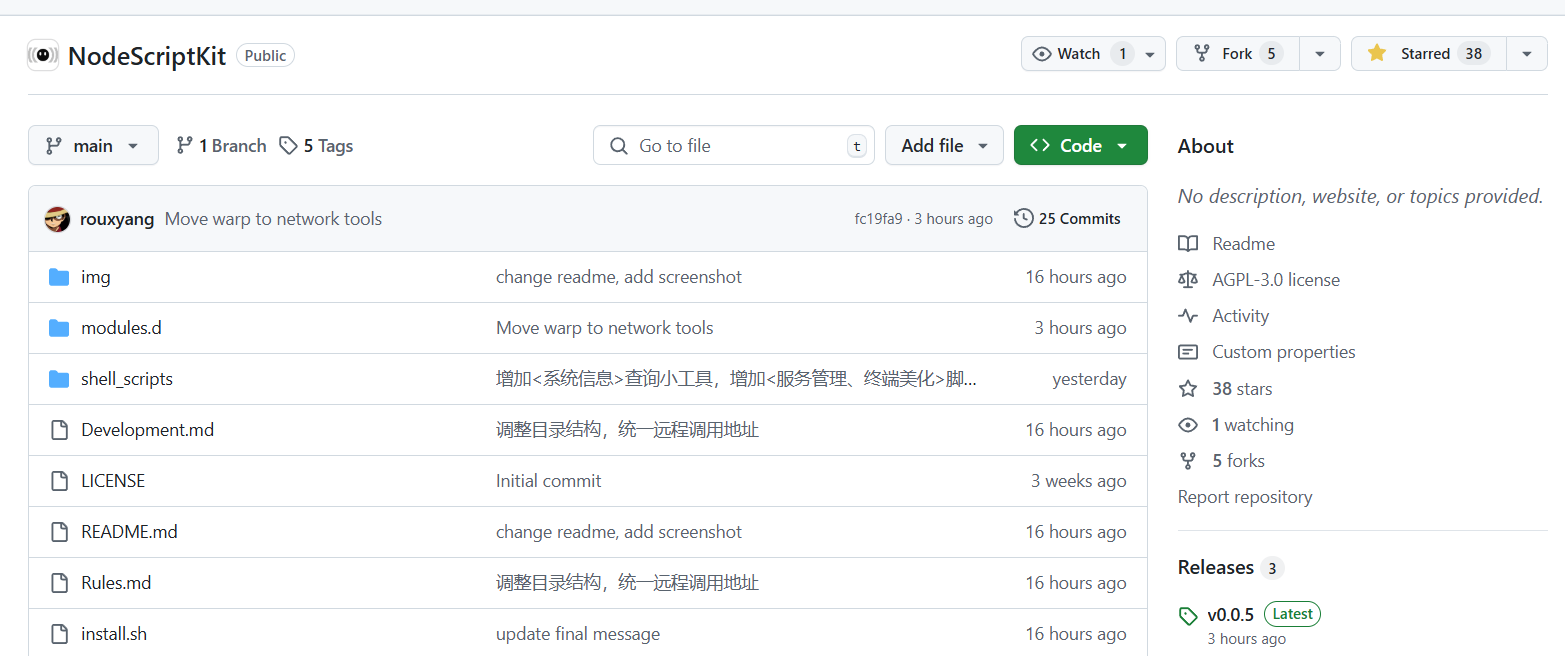Click commit hash fc19fa9

tap(878, 219)
